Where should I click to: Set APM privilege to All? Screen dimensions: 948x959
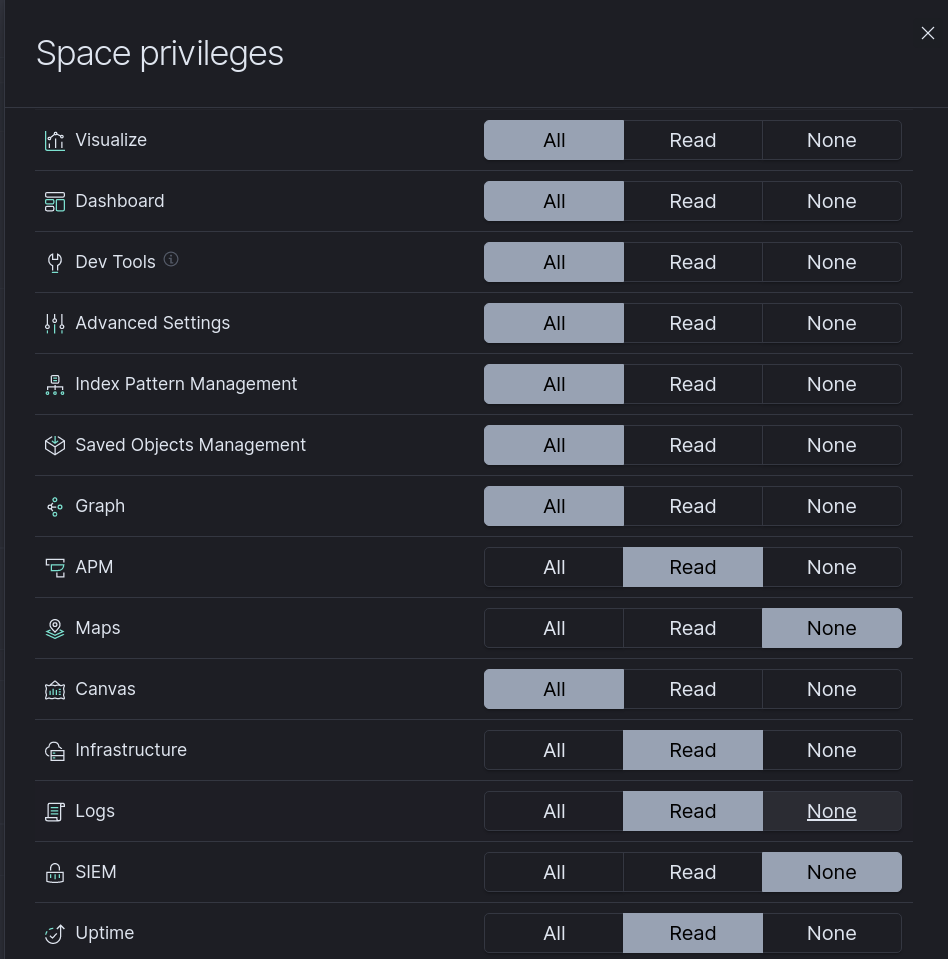(x=554, y=567)
